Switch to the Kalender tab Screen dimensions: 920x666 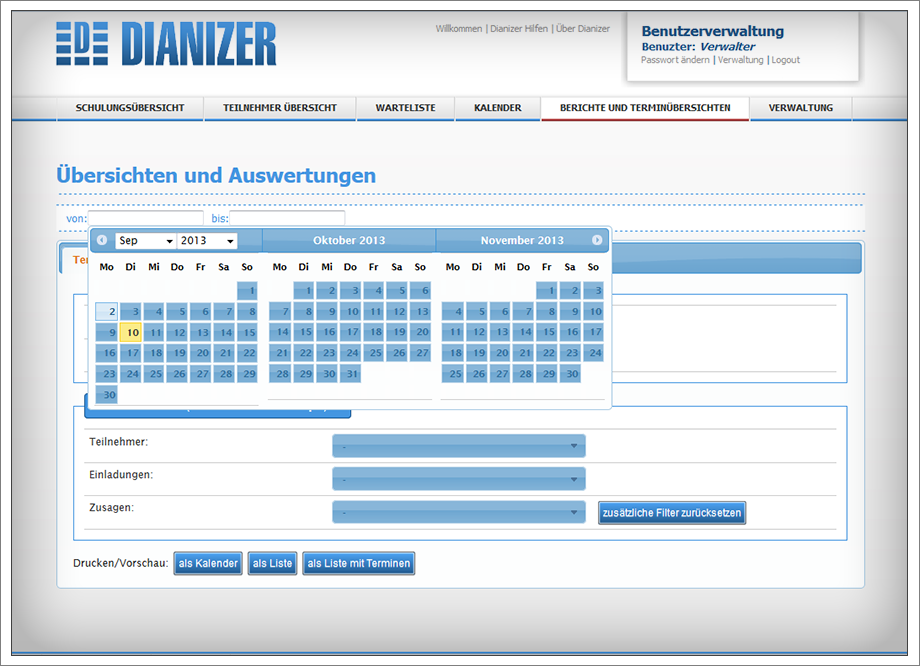coord(498,108)
